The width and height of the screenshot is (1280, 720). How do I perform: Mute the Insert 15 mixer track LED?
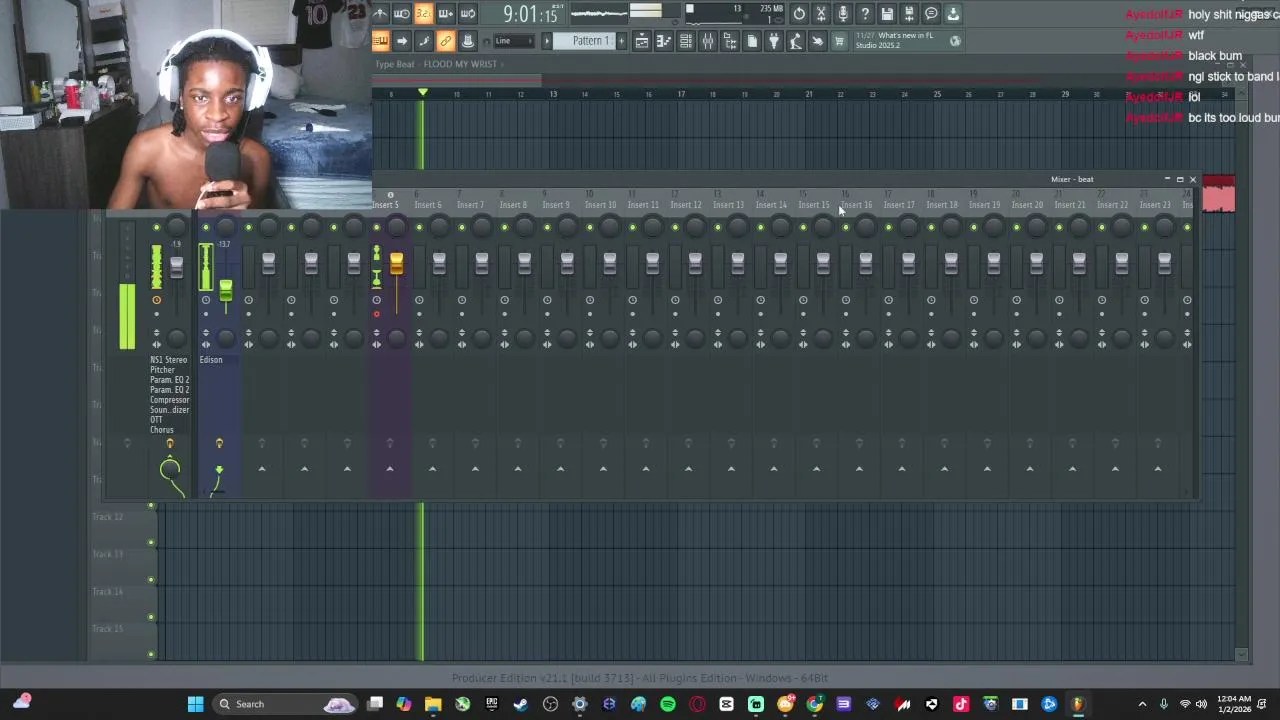803,228
